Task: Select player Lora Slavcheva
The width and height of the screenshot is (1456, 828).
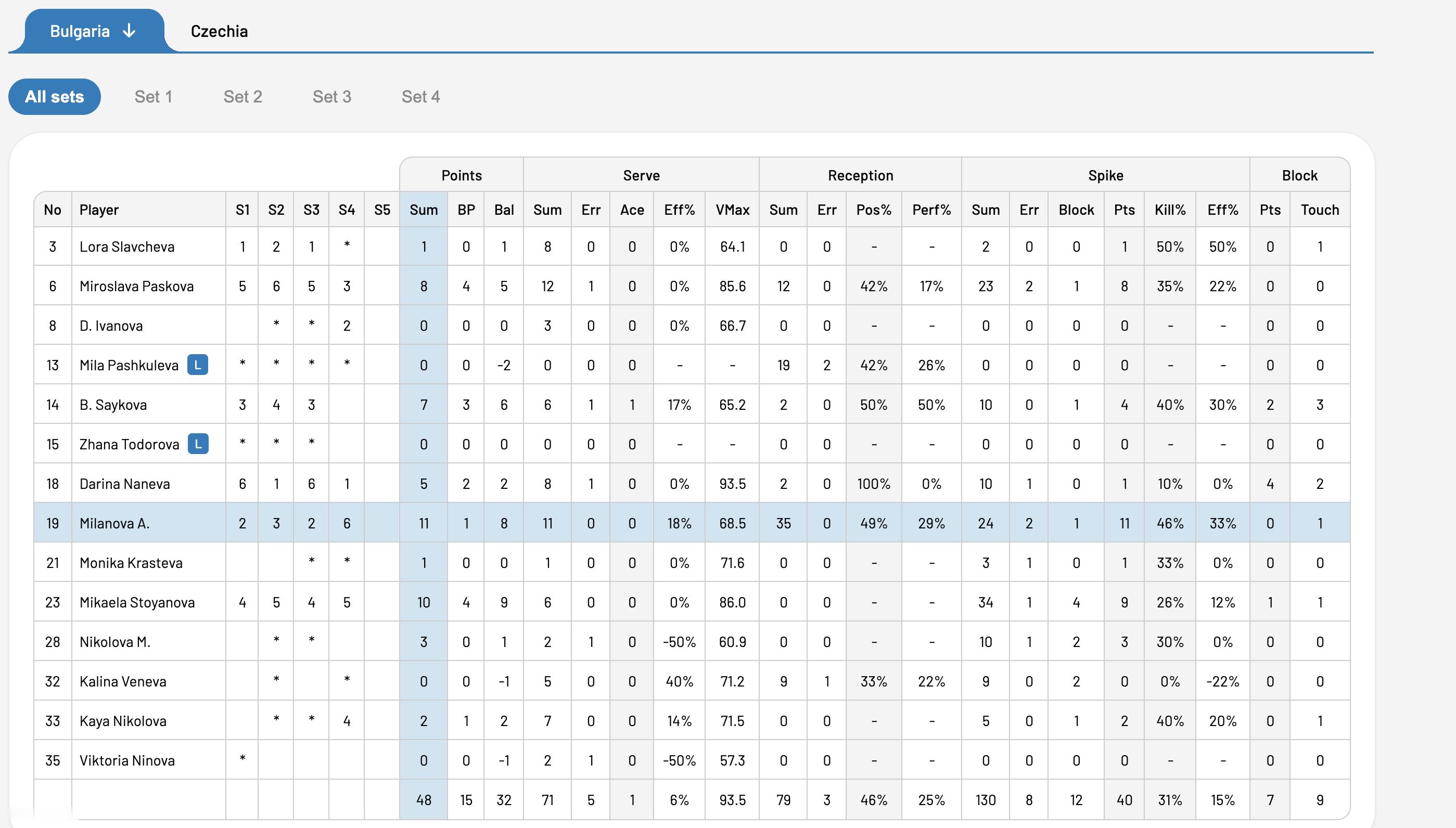Action: (127, 247)
